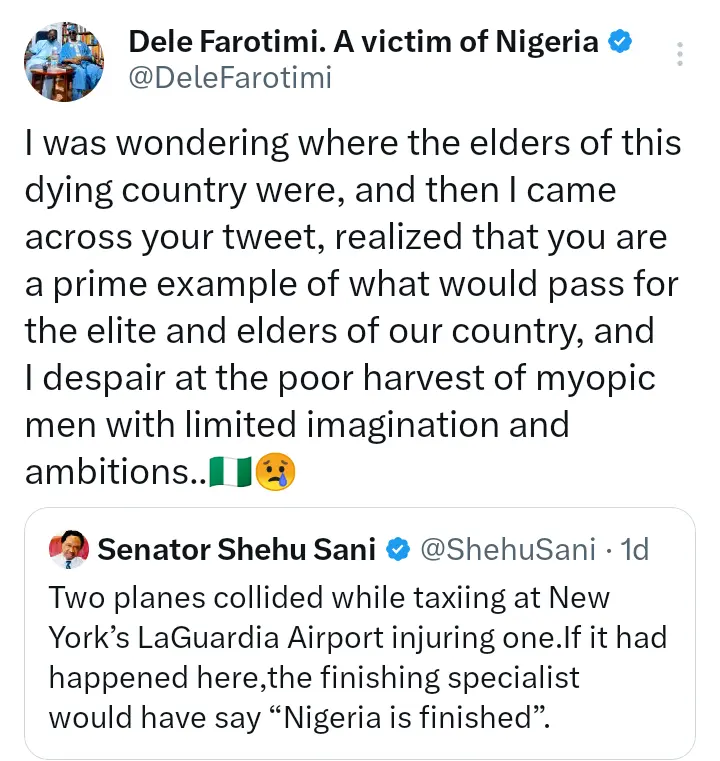720x761 pixels.
Task: Open the three-dot more options menu
Action: click(680, 56)
